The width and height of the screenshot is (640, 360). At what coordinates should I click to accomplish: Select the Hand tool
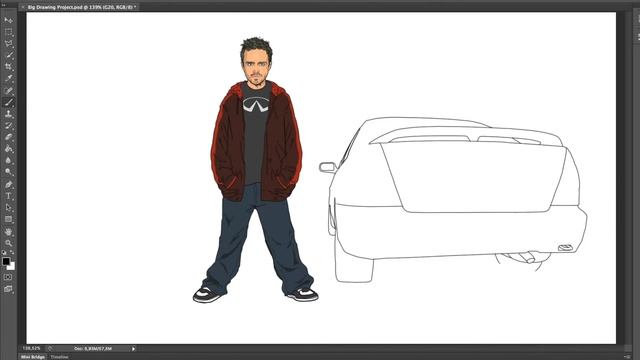pyautogui.click(x=8, y=231)
